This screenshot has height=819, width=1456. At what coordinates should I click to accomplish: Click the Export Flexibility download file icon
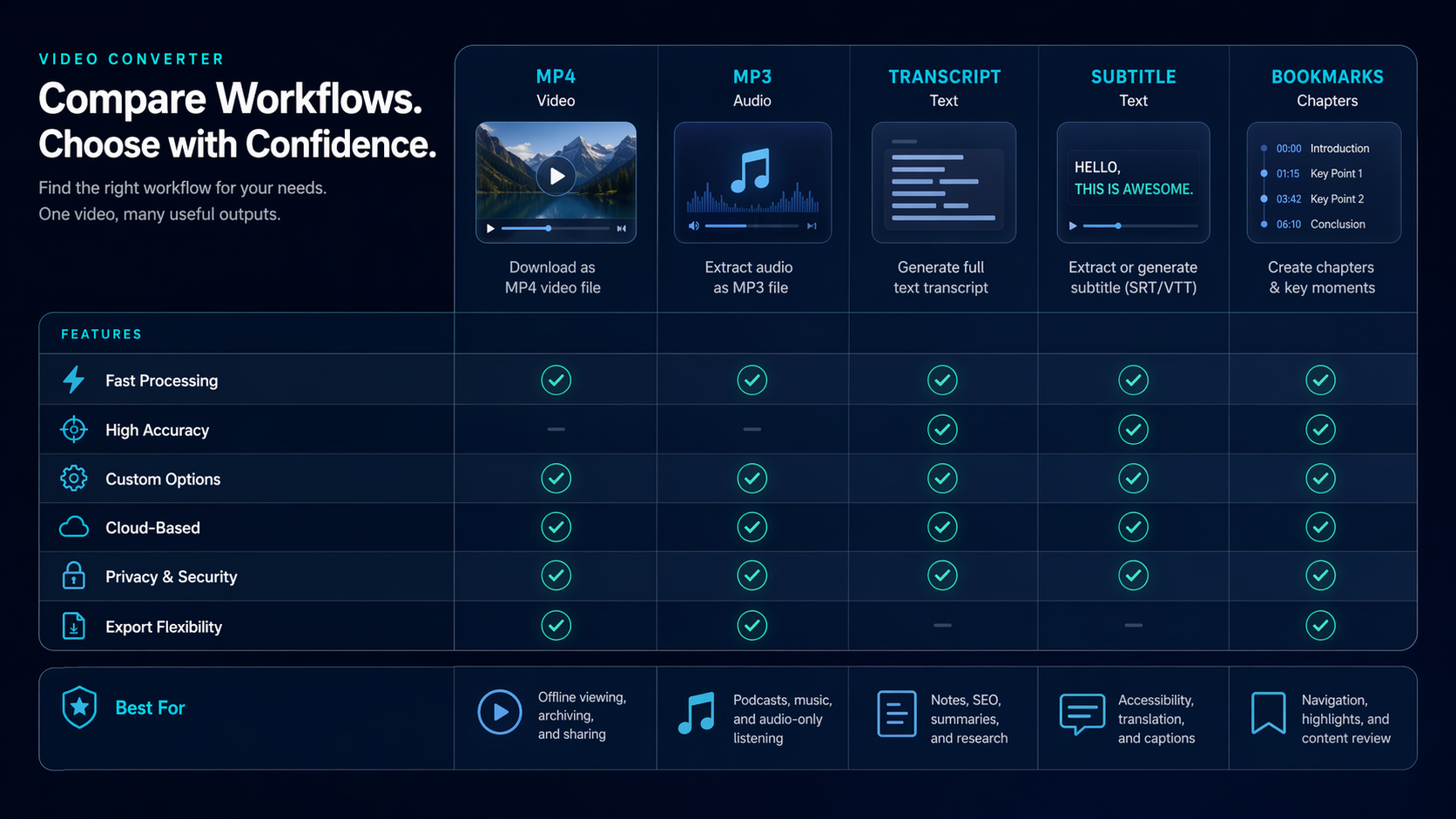pos(74,626)
